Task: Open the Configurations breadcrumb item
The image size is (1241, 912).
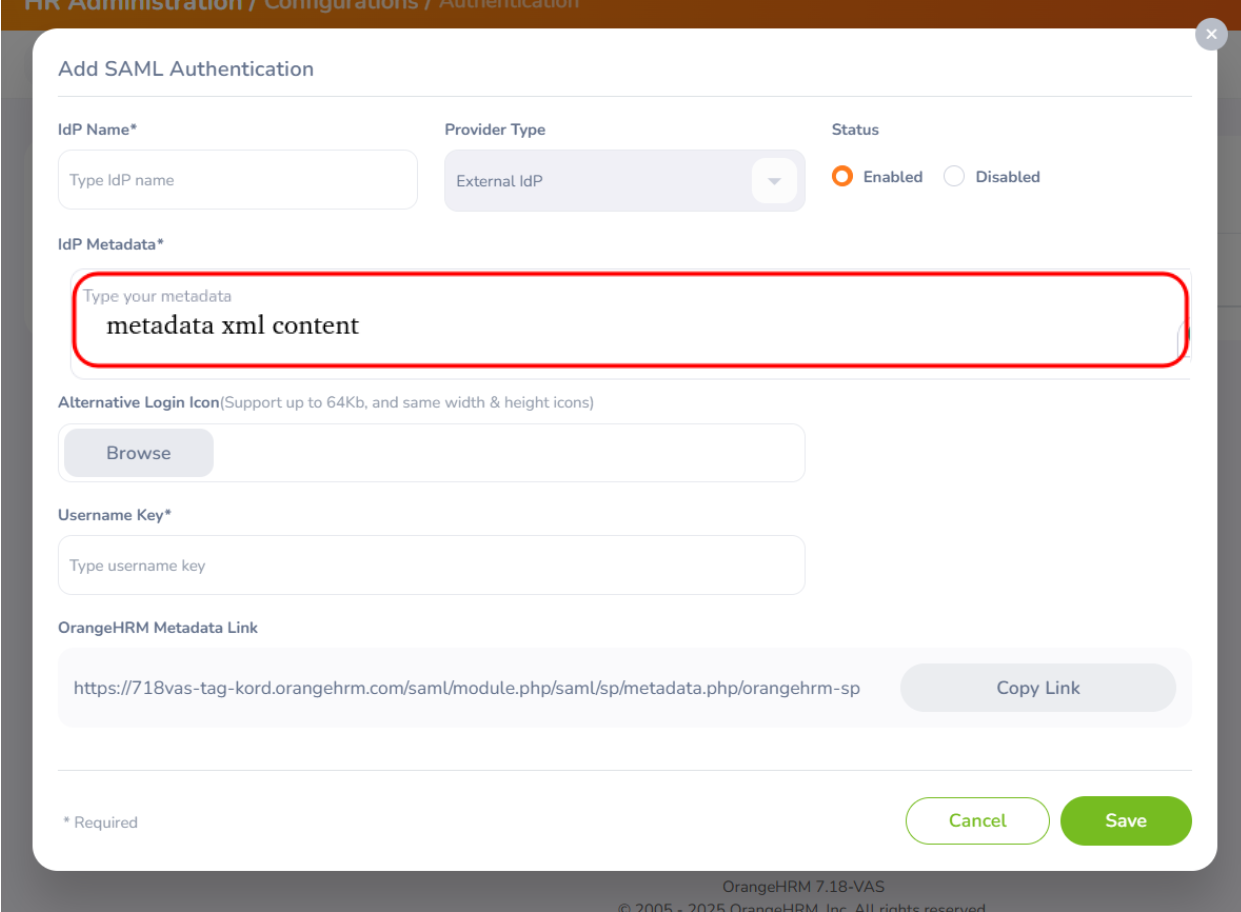Action: tap(341, 5)
